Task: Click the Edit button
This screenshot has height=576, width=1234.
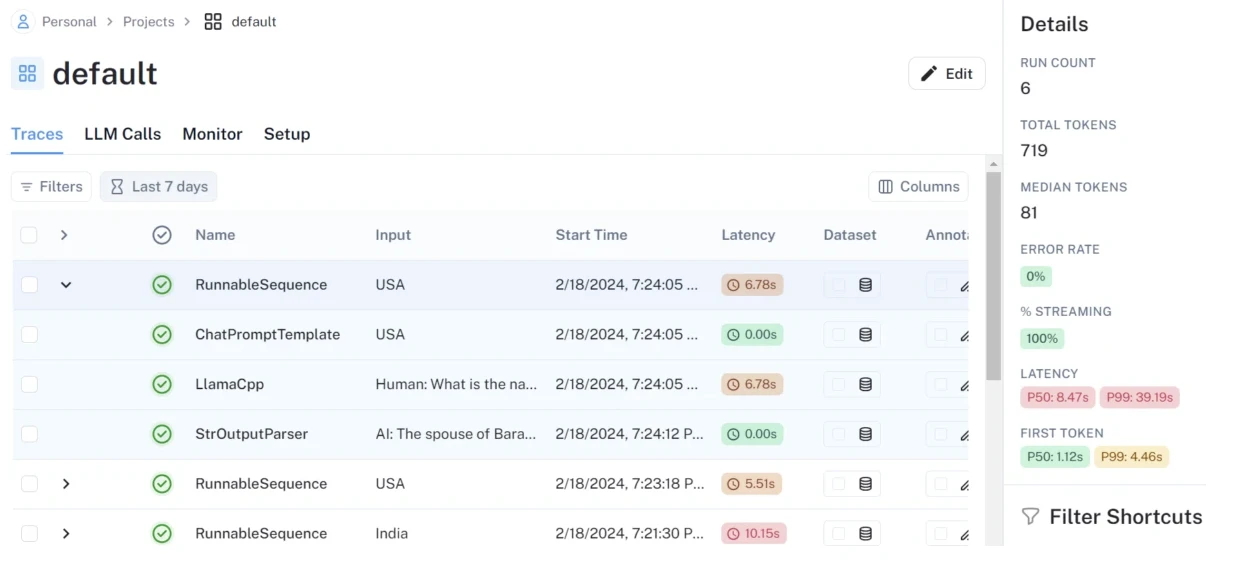Action: [947, 73]
